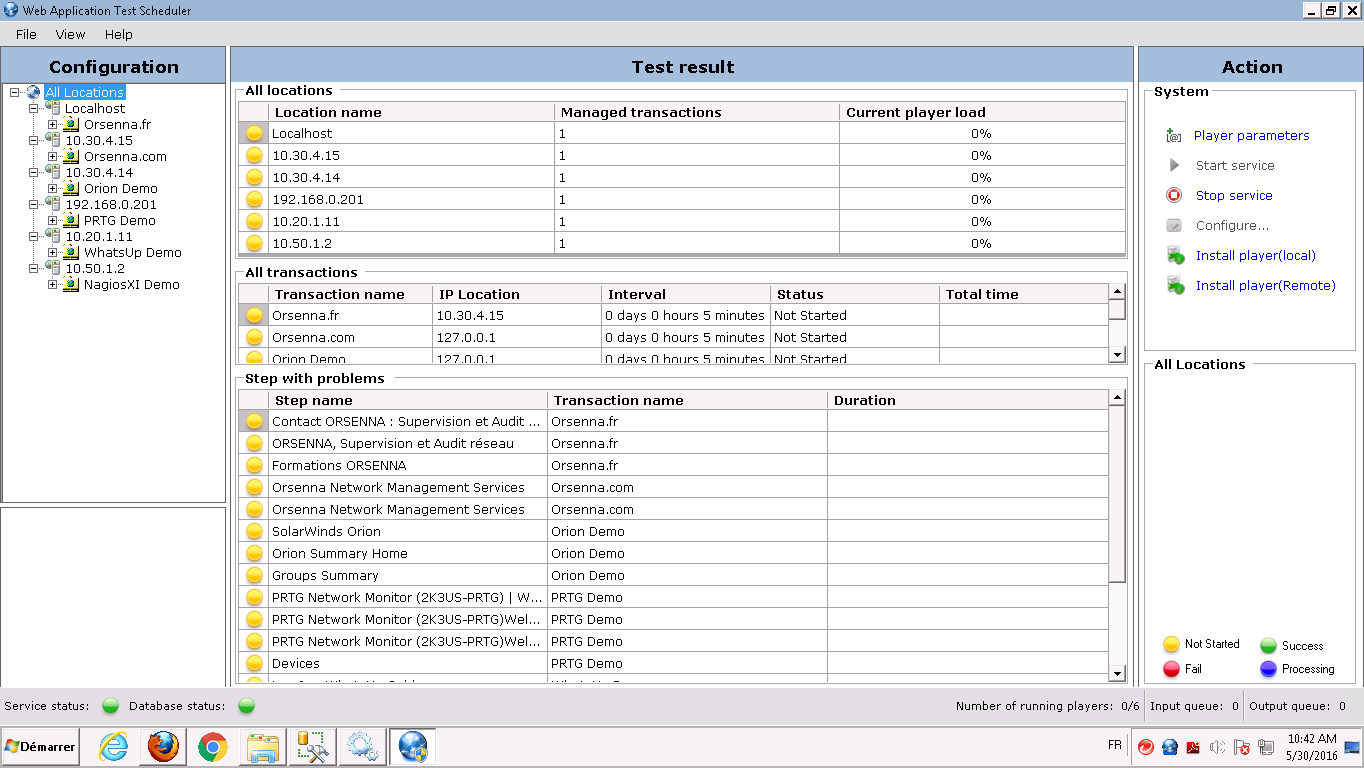The height and width of the screenshot is (768, 1364).
Task: Open the gears settings taskbar icon
Action: [361, 746]
